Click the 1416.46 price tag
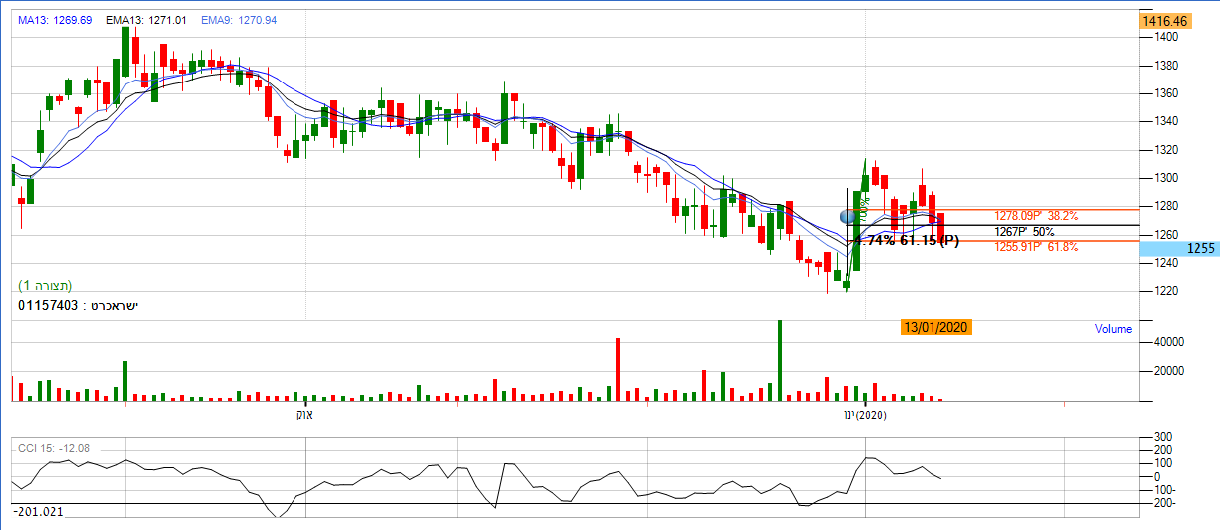The image size is (1220, 530). click(1168, 20)
